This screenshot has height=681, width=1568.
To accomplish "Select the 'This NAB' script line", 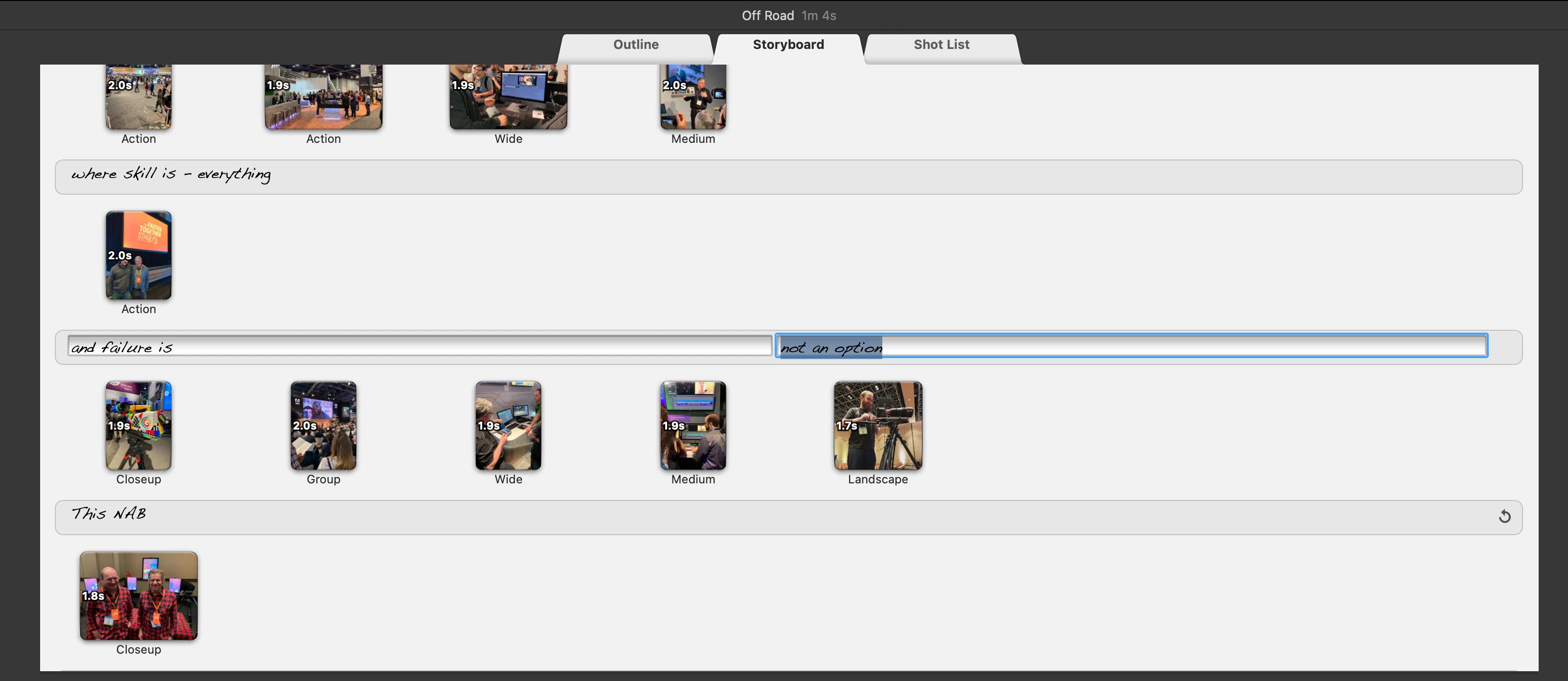I will (x=788, y=517).
